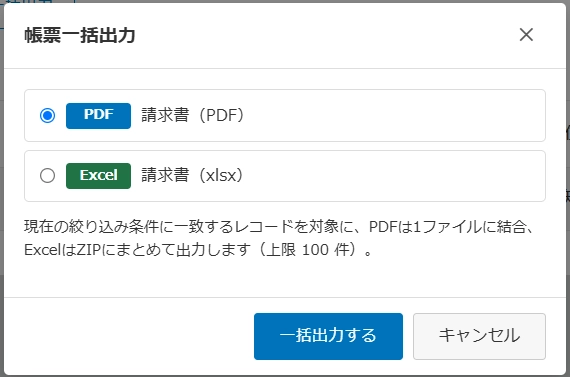Click the 一括出力する button

pyautogui.click(x=328, y=336)
